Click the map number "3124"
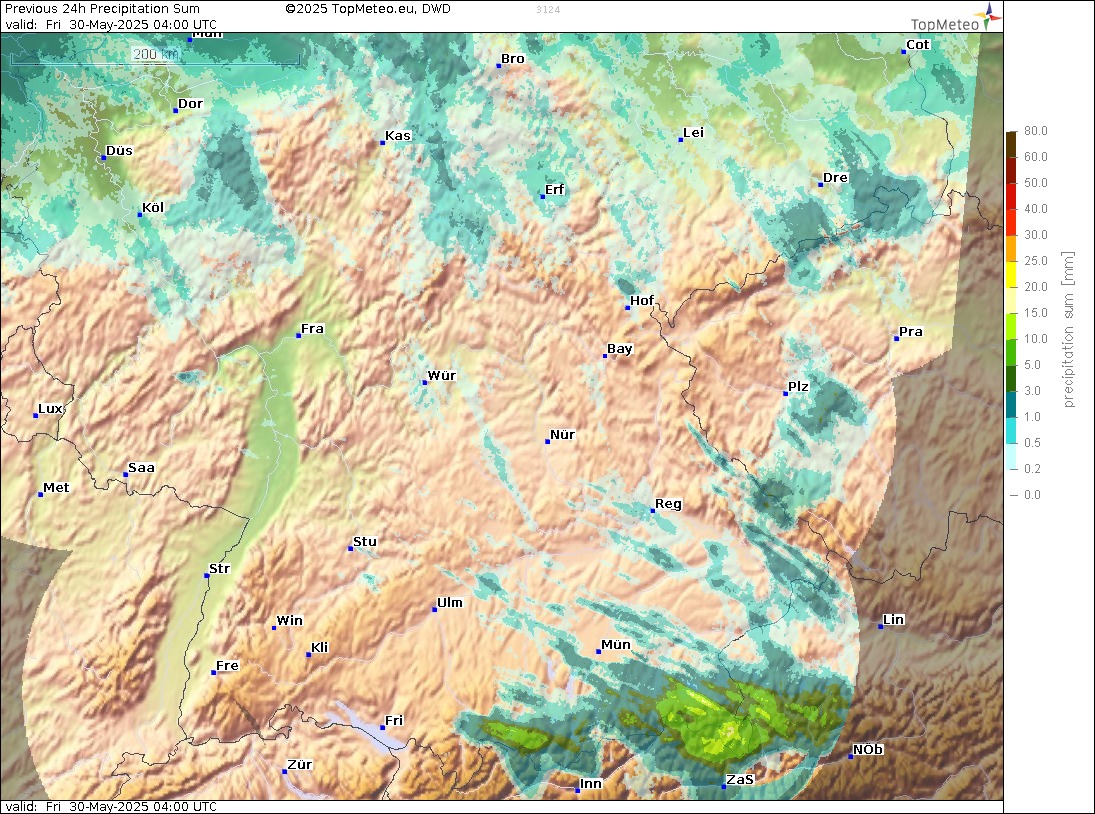1095x814 pixels. (x=548, y=10)
